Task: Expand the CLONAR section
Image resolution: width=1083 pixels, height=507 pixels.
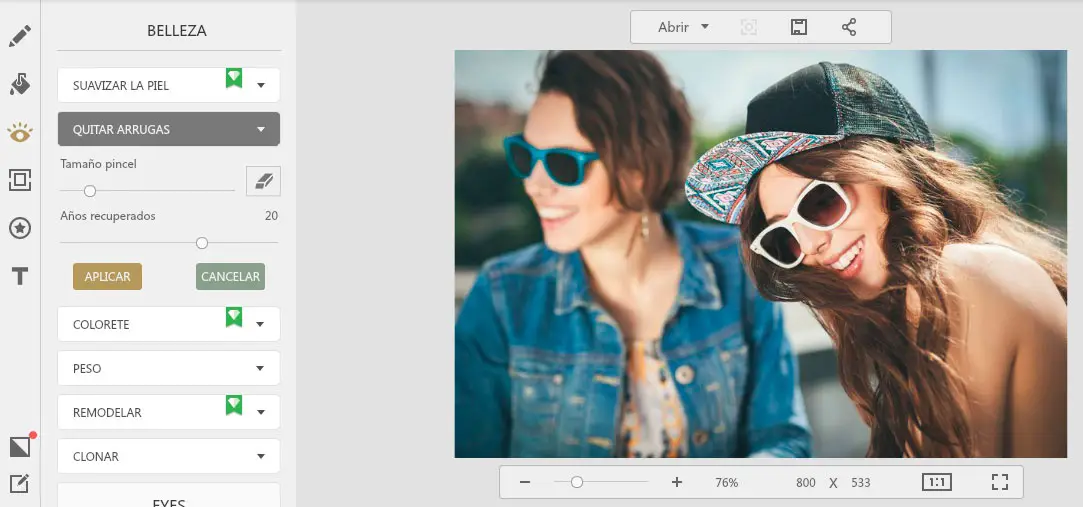Action: coord(169,457)
